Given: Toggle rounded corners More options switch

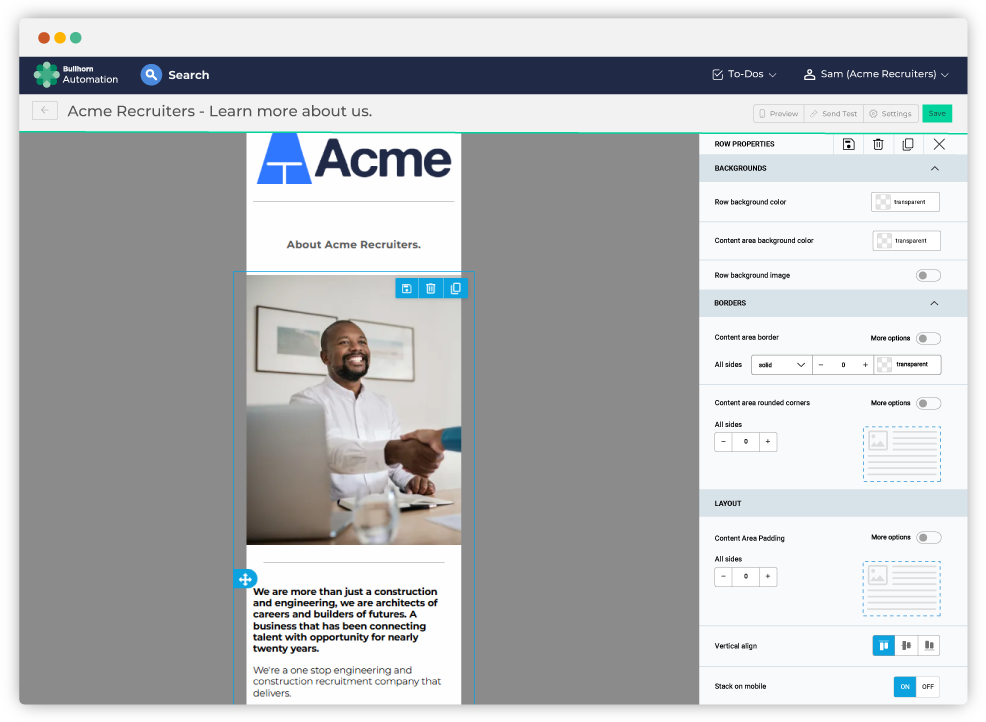Looking at the screenshot, I should (x=928, y=403).
